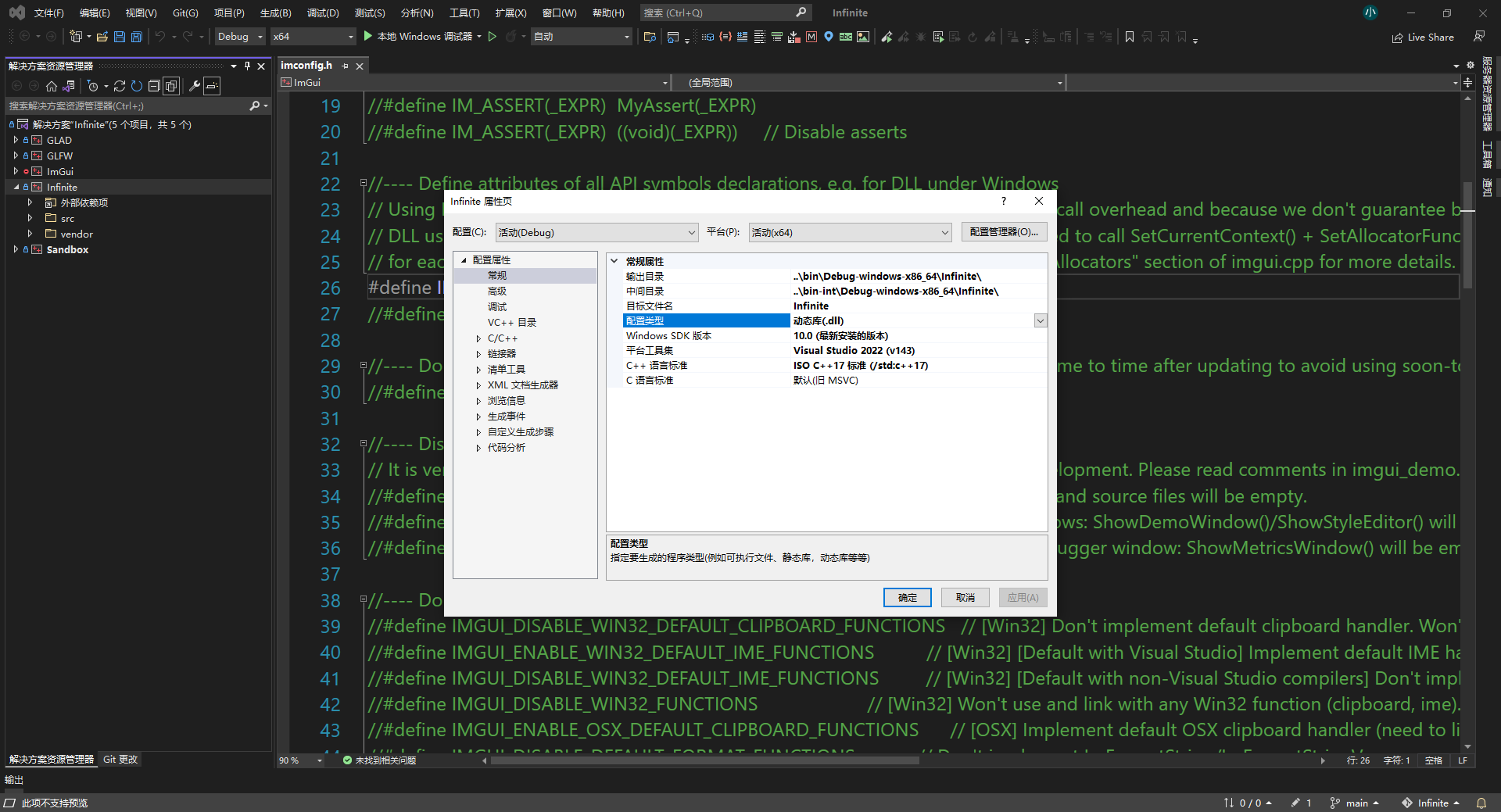This screenshot has width=1501, height=812.
Task: Open properties wrench icon in Solution Explorer
Action: 195,86
